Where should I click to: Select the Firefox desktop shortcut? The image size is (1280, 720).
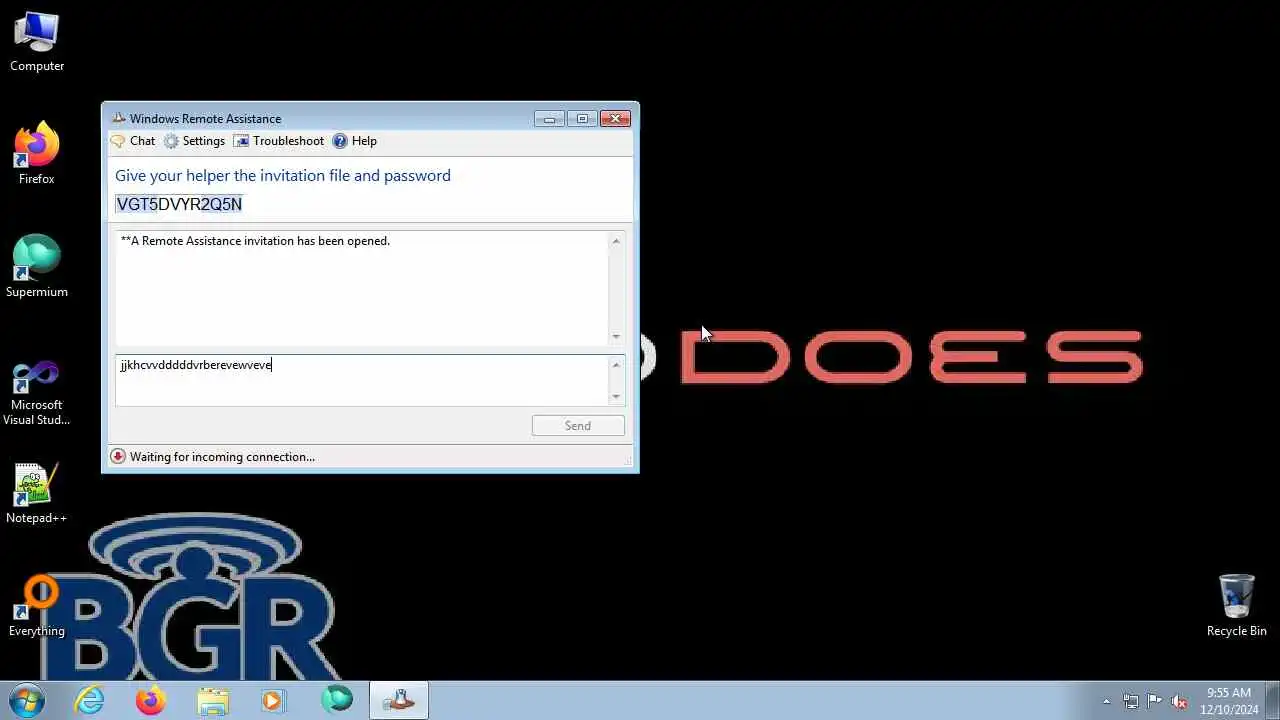click(37, 153)
